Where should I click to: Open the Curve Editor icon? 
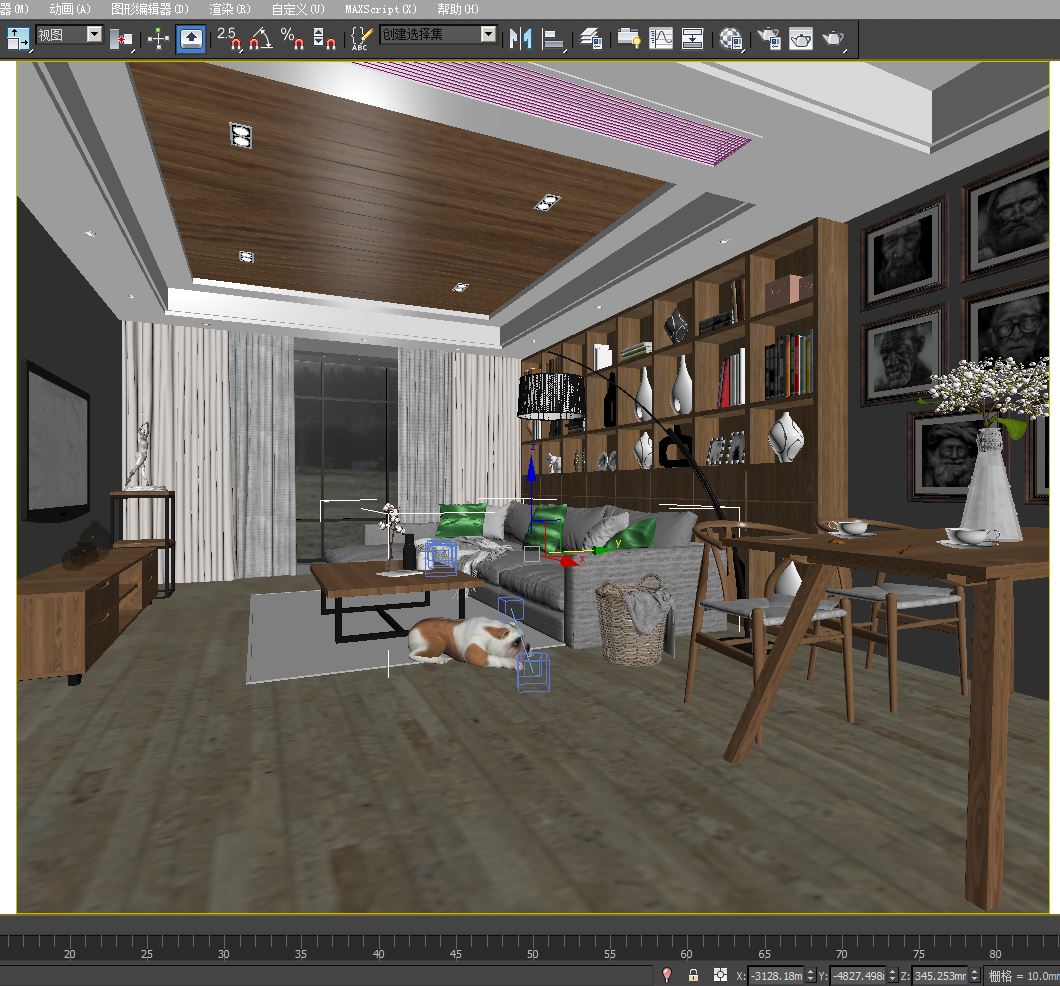660,39
